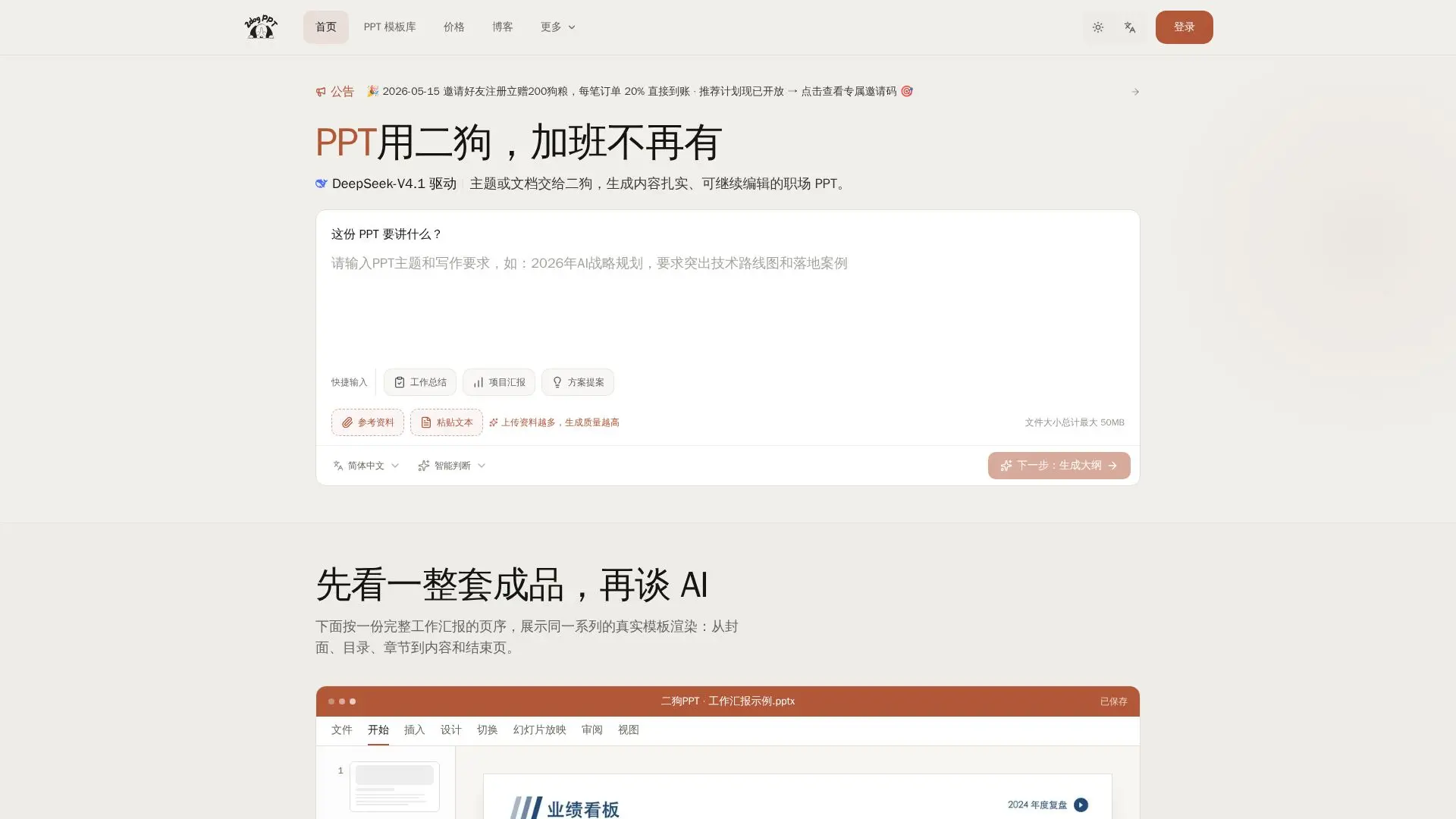Click the DeepSeek whale icon
1456x819 pixels.
322,184
